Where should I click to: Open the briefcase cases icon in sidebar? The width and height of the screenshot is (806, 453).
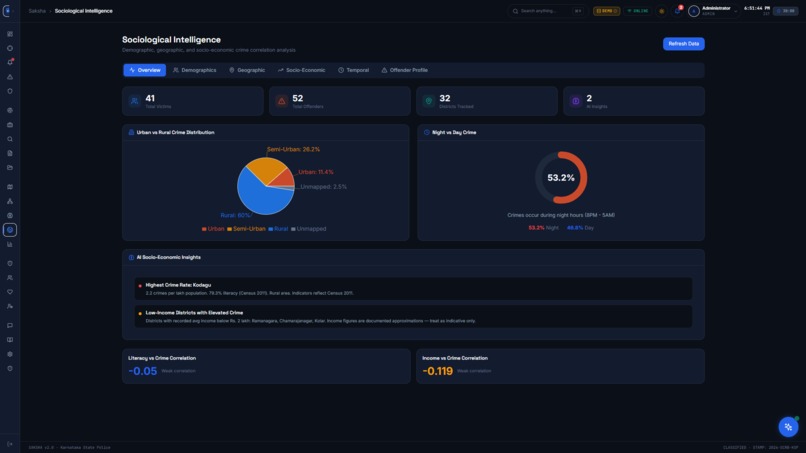coord(10,124)
